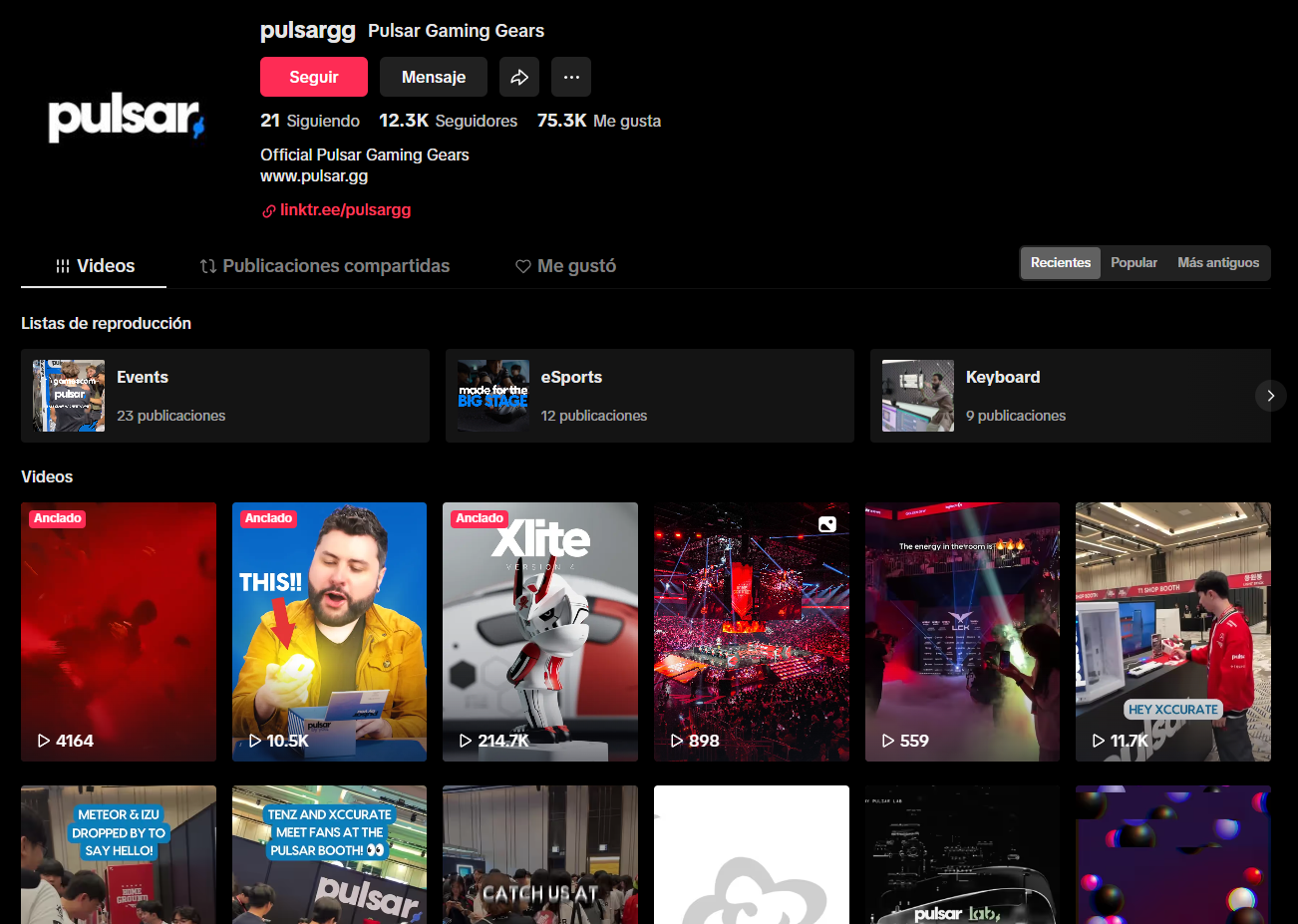
Task: Sort videos by Recientes
Action: click(1061, 263)
